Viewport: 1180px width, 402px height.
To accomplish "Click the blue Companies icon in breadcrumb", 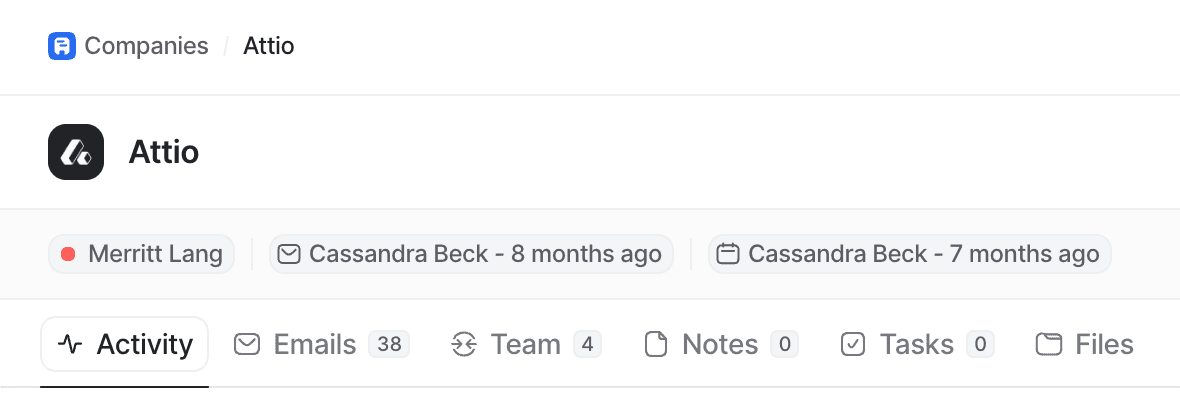I will tap(62, 46).
